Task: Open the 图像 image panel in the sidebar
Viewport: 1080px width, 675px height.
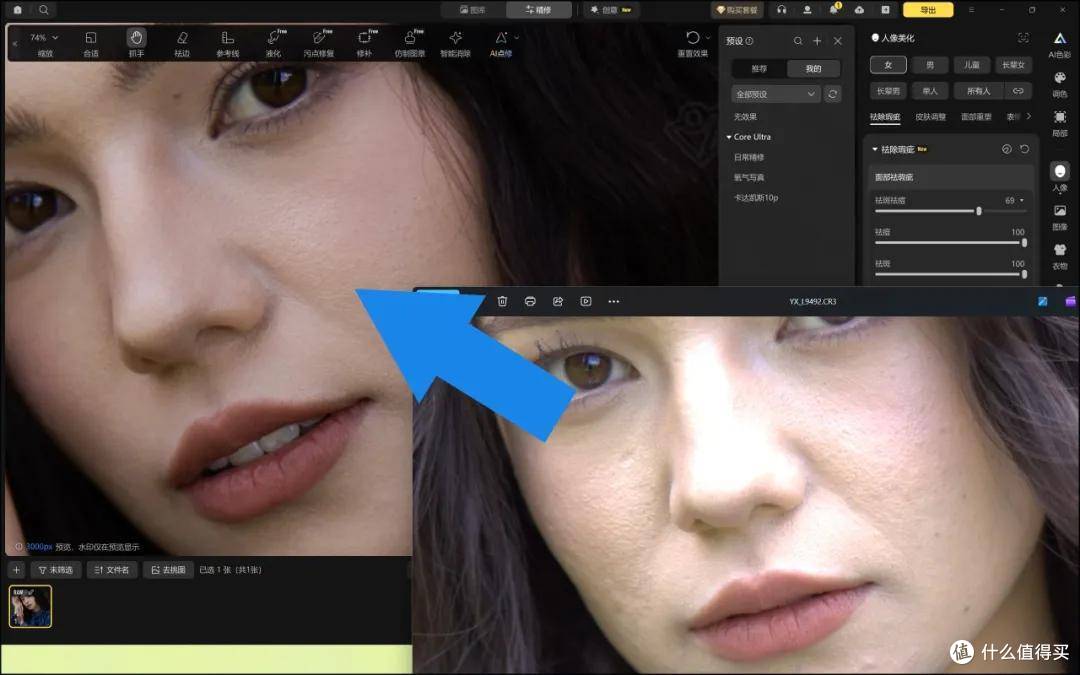Action: click(1059, 216)
